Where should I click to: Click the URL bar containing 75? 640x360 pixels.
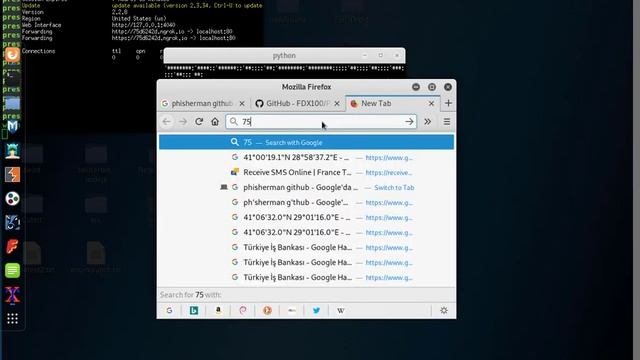(x=321, y=122)
